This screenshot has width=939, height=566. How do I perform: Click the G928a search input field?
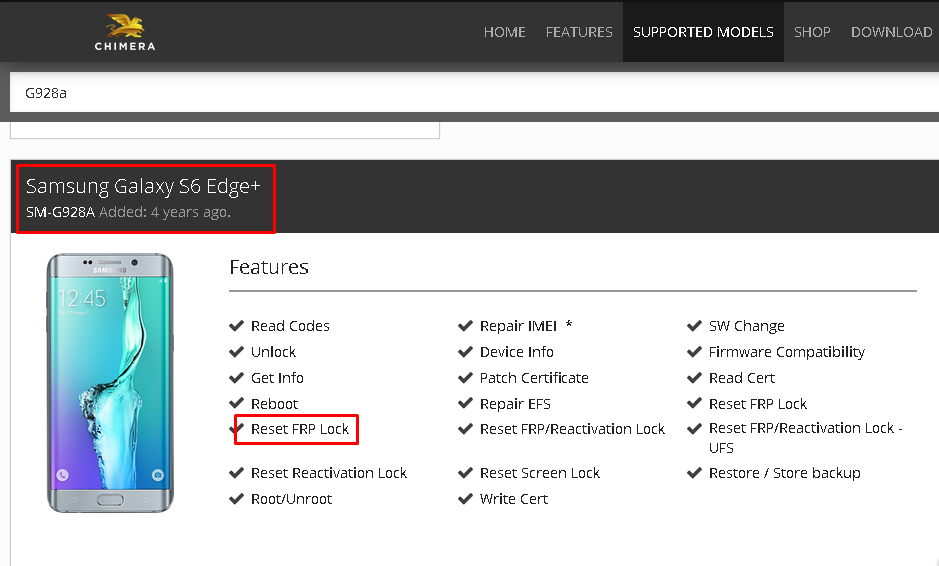pyautogui.click(x=474, y=92)
